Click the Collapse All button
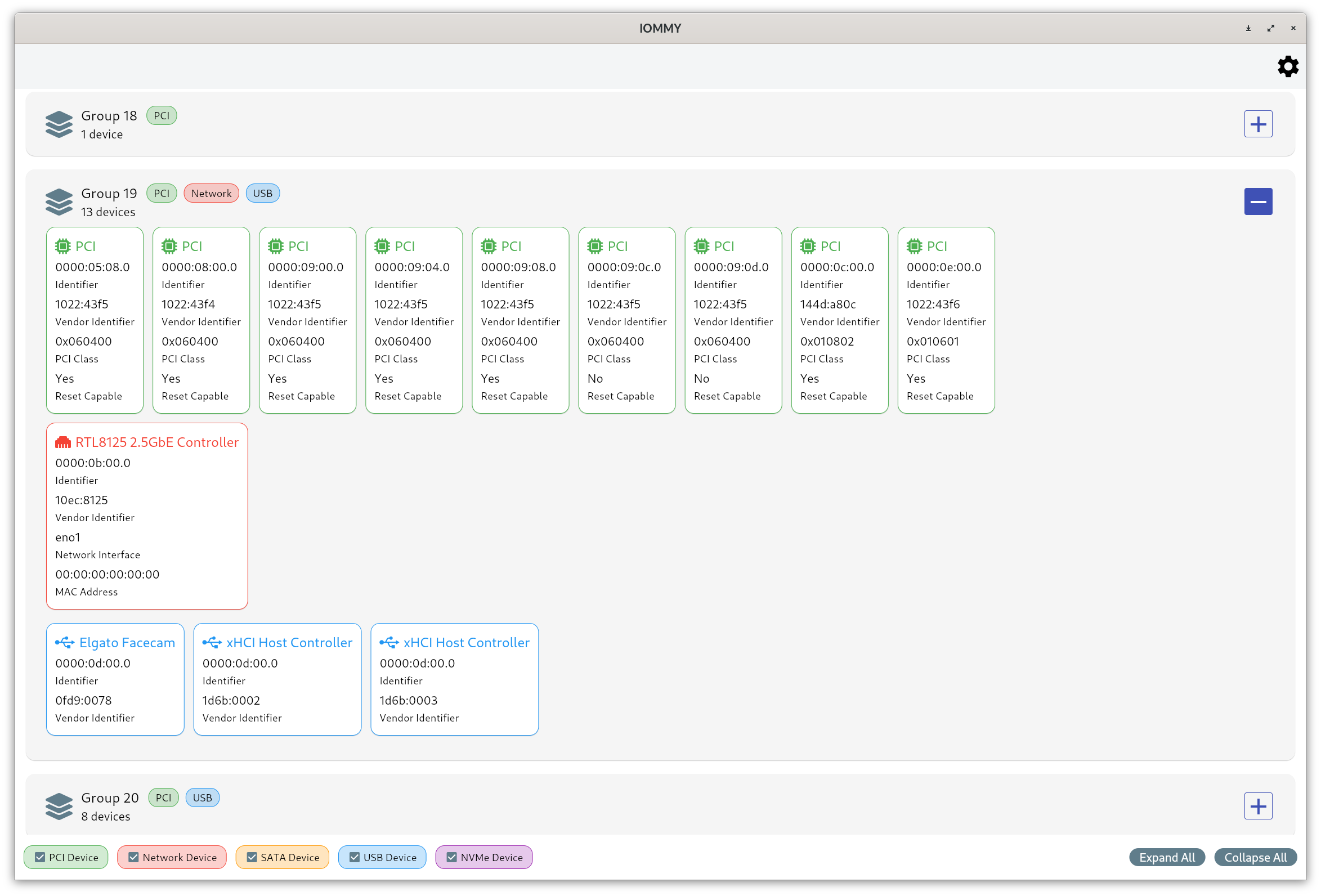Viewport: 1321px width, 896px height. [x=1255, y=857]
